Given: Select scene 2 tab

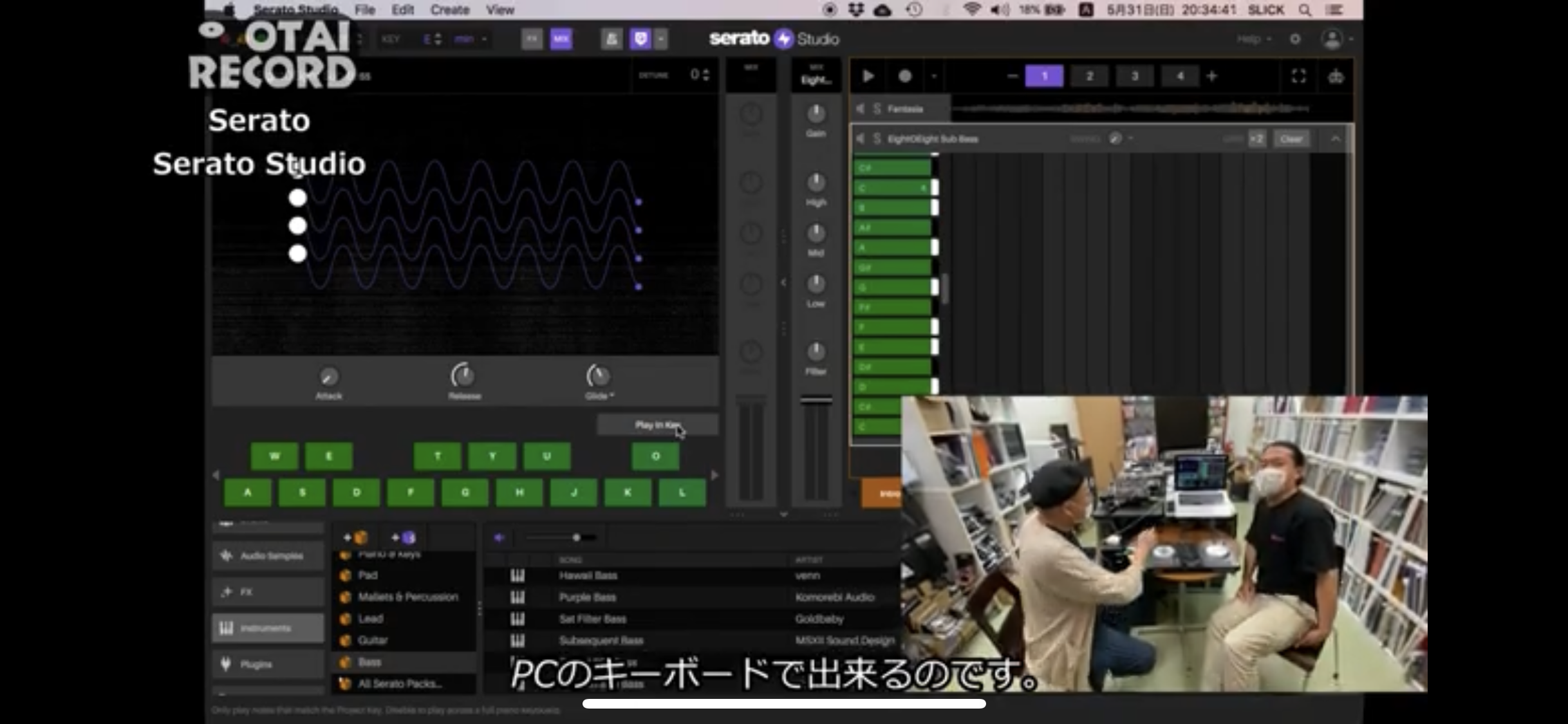Looking at the screenshot, I should tap(1089, 76).
